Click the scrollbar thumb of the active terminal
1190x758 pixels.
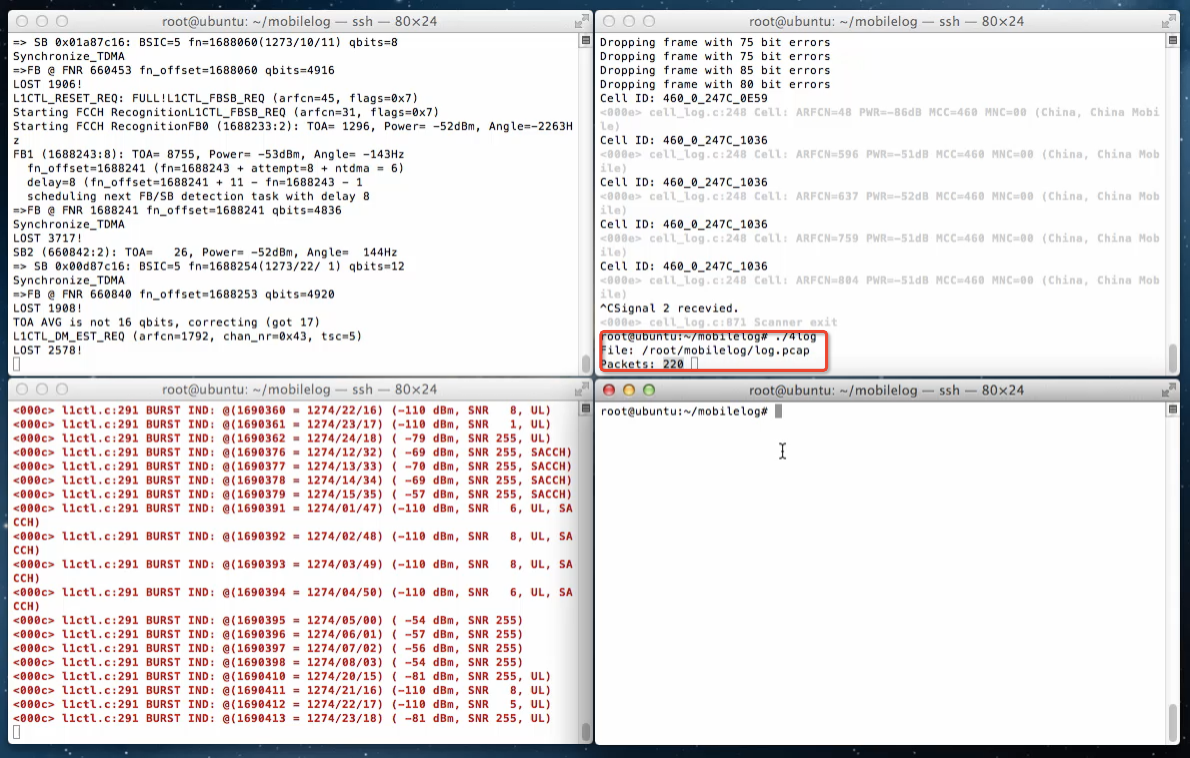tap(1172, 720)
